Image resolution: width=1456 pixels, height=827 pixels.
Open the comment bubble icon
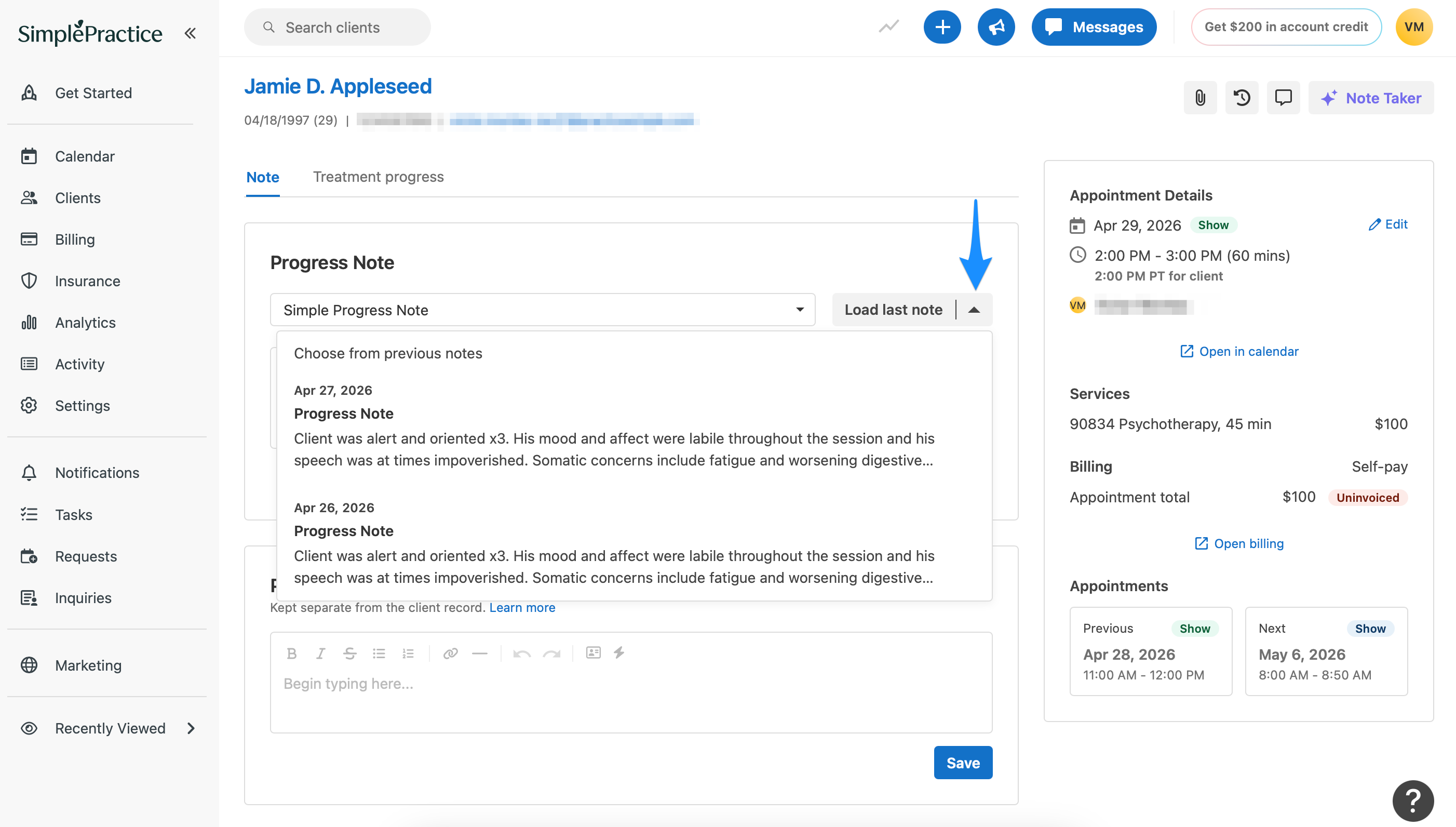point(1283,98)
